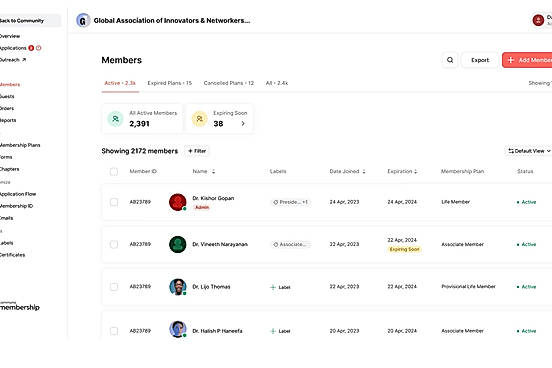Click the All Active Members green icon
The width and height of the screenshot is (552, 368).
tap(115, 119)
